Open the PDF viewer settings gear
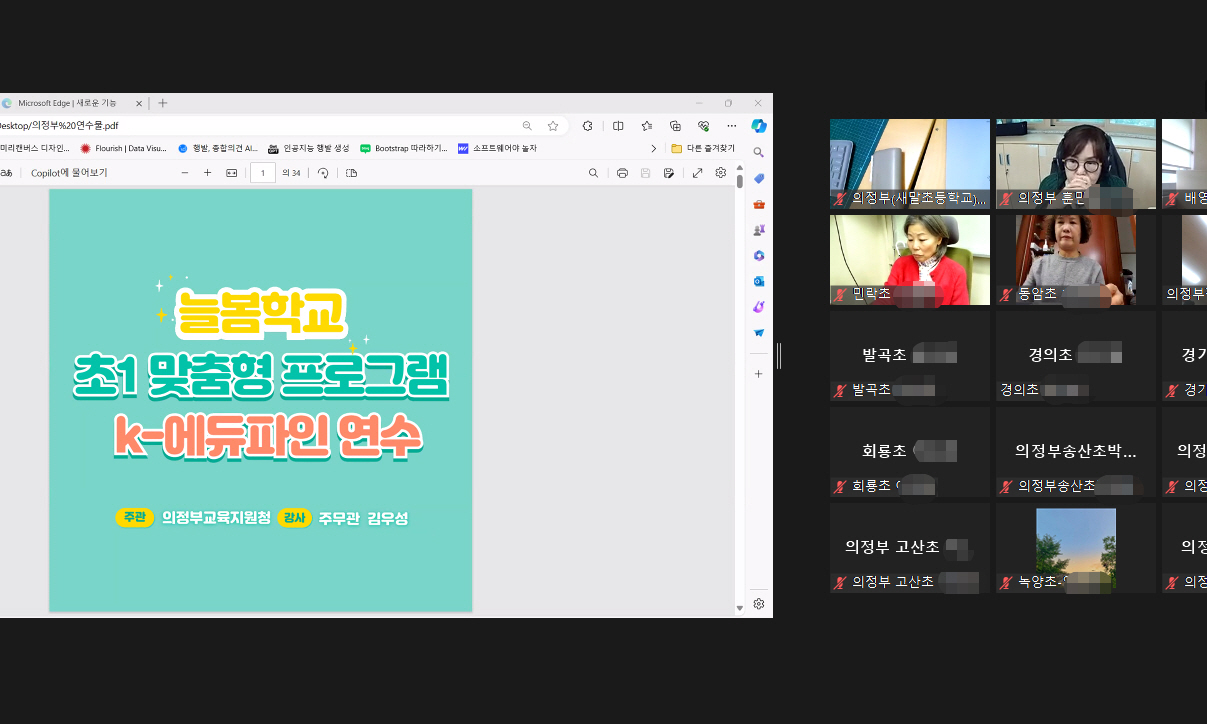The image size is (1207, 724). (x=720, y=173)
